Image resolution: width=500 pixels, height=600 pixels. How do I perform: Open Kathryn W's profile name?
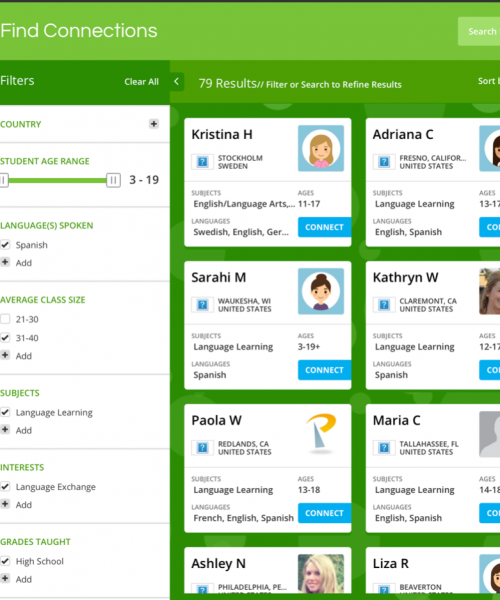406,277
